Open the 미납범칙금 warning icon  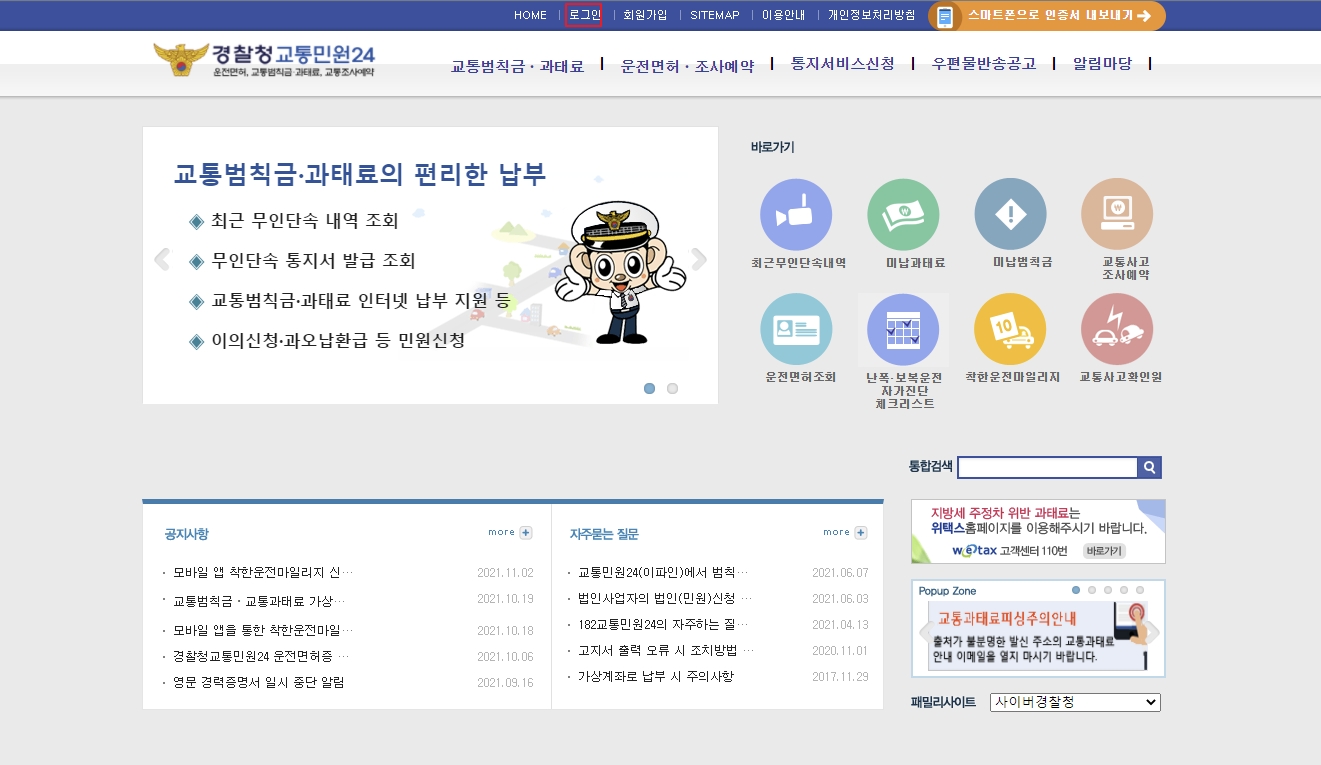(1010, 214)
